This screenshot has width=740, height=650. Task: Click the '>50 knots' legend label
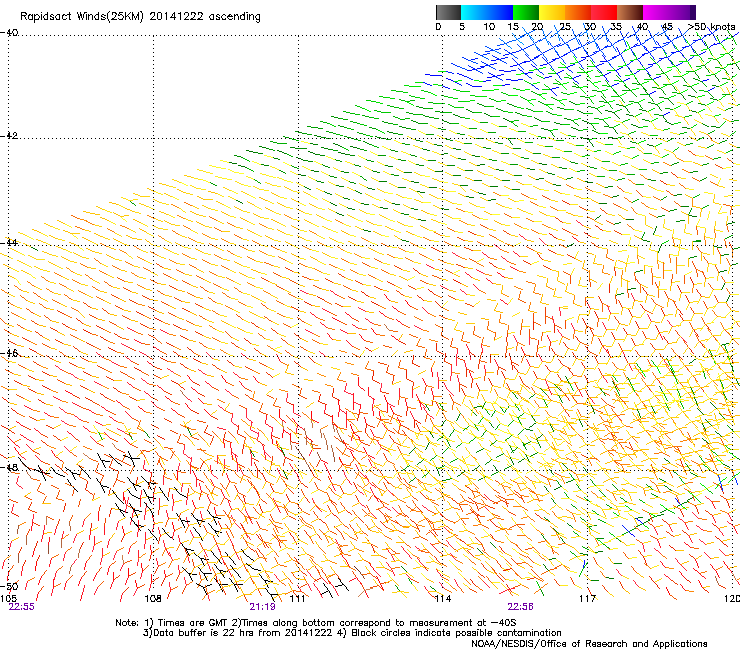click(712, 27)
